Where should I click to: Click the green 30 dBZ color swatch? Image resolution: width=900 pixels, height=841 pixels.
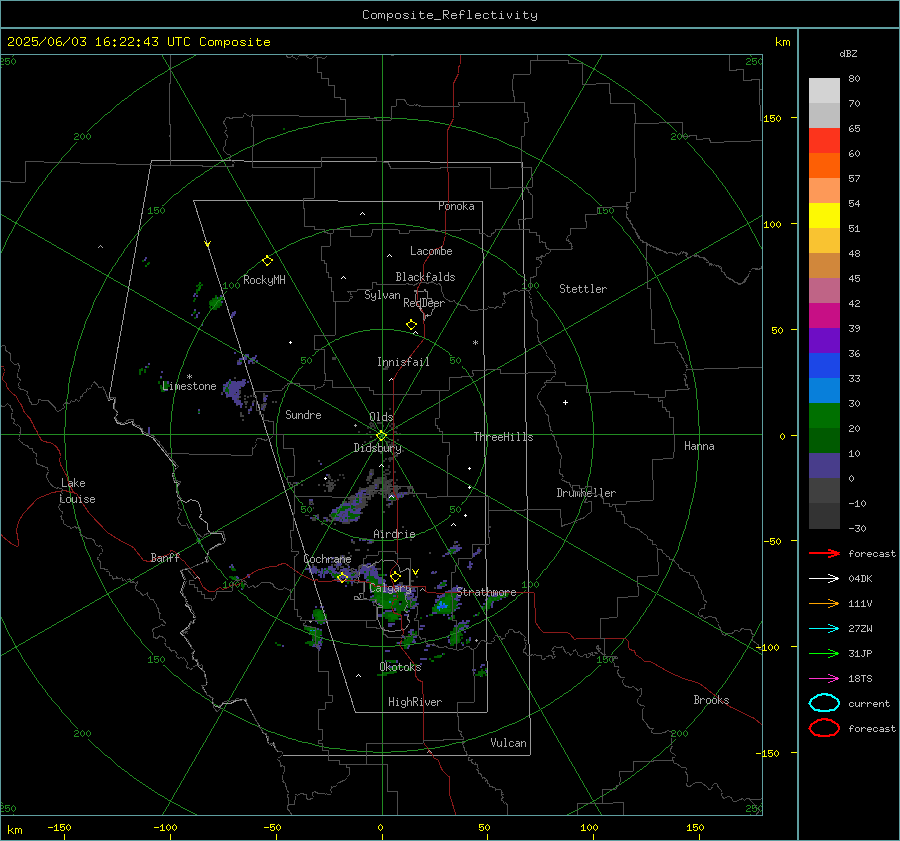824,415
